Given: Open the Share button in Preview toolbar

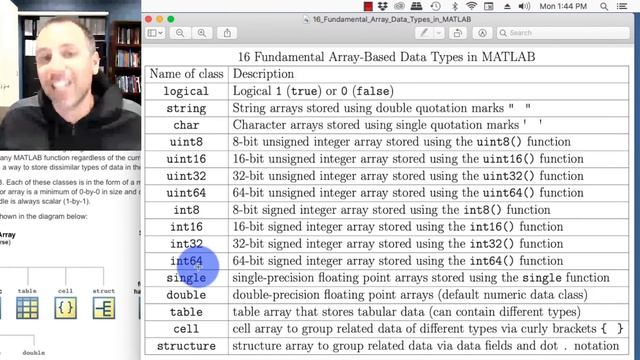Looking at the screenshot, I should pyautogui.click(x=227, y=33).
